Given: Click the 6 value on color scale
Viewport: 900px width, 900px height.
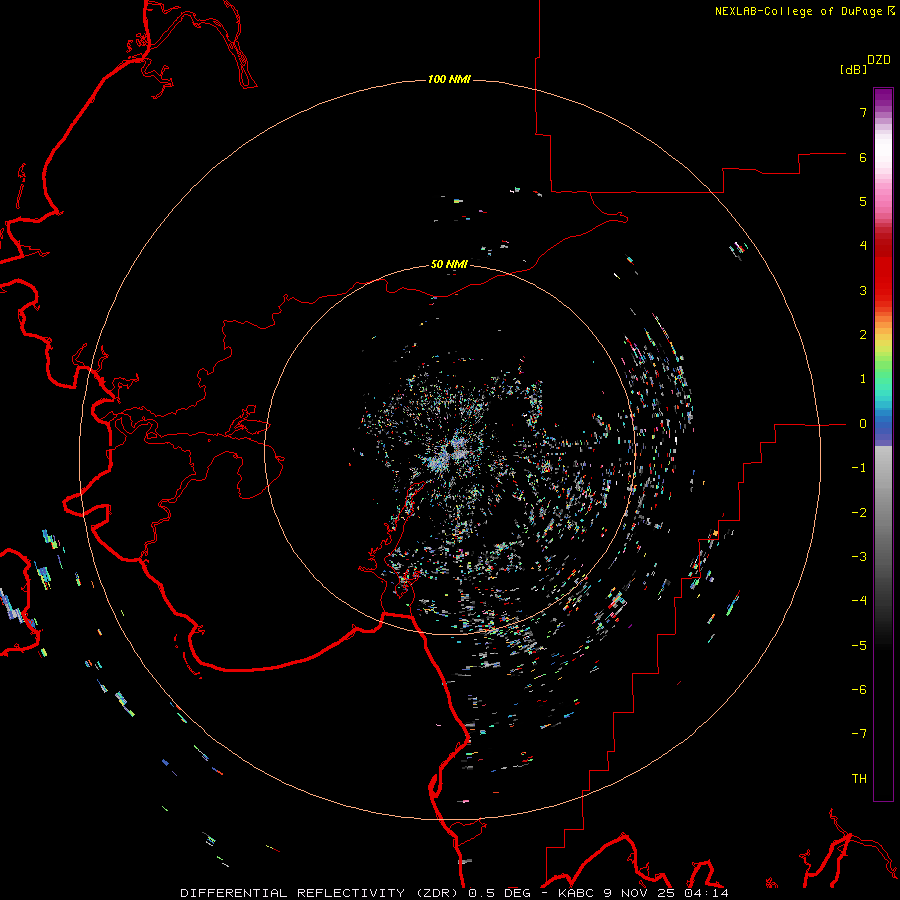Looking at the screenshot, I should tap(863, 157).
